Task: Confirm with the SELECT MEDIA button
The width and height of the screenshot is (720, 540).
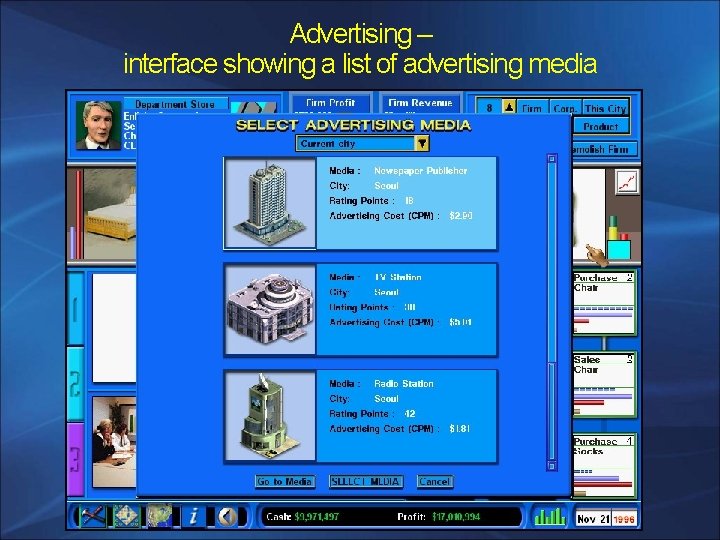Action: [x=366, y=481]
